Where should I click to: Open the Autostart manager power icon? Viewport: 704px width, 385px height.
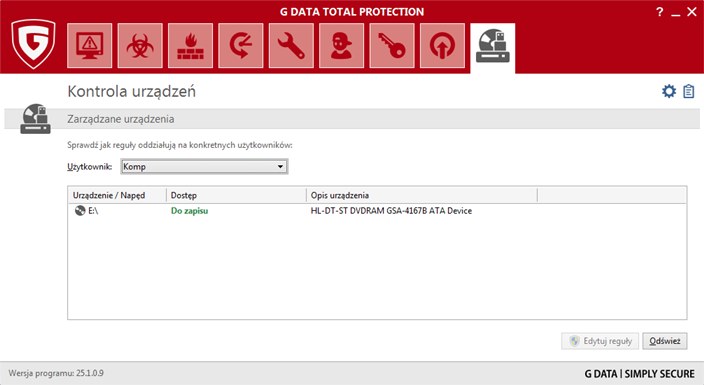coord(442,46)
